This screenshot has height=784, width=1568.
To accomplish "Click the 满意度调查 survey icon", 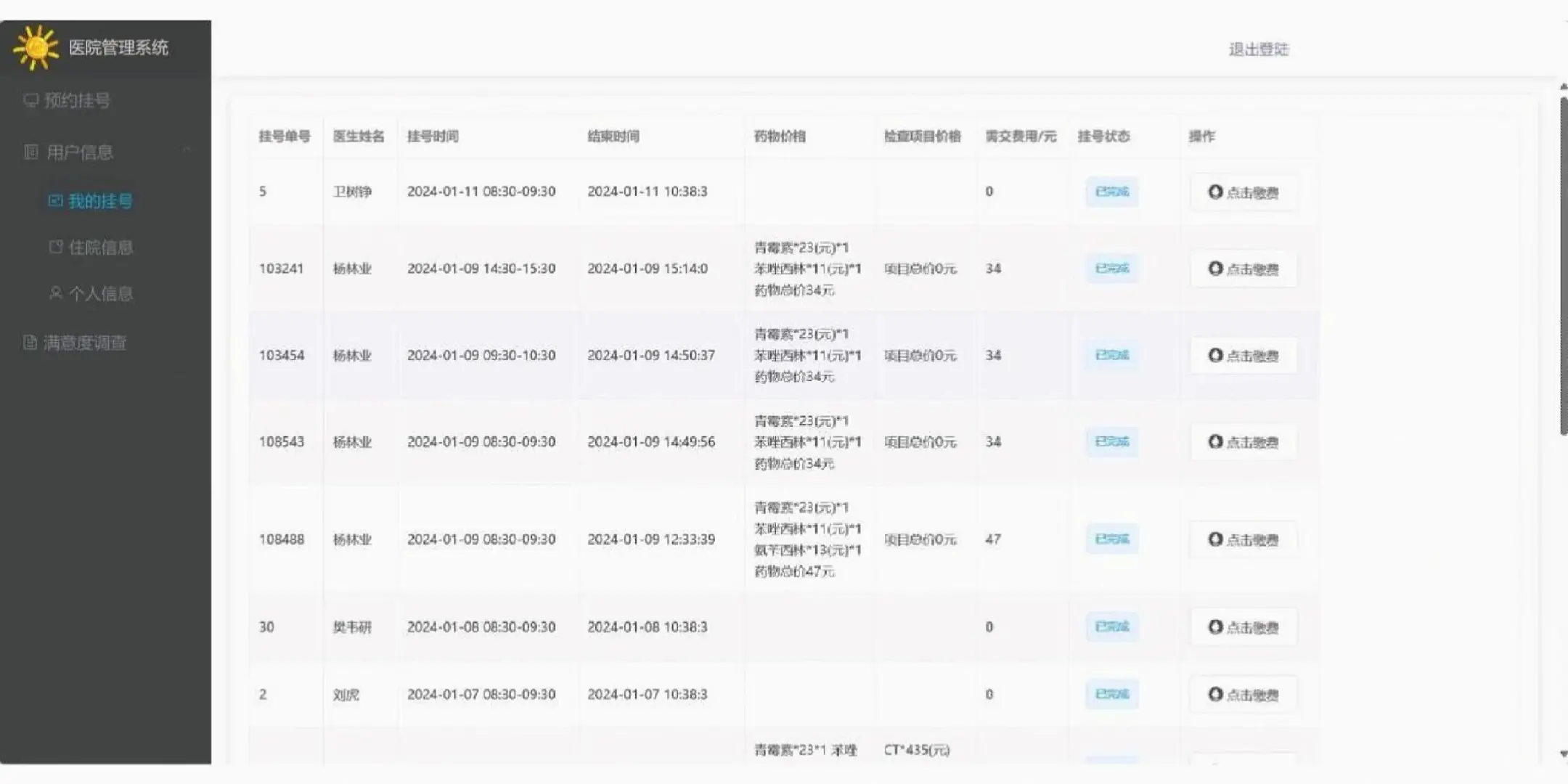I will pyautogui.click(x=29, y=342).
